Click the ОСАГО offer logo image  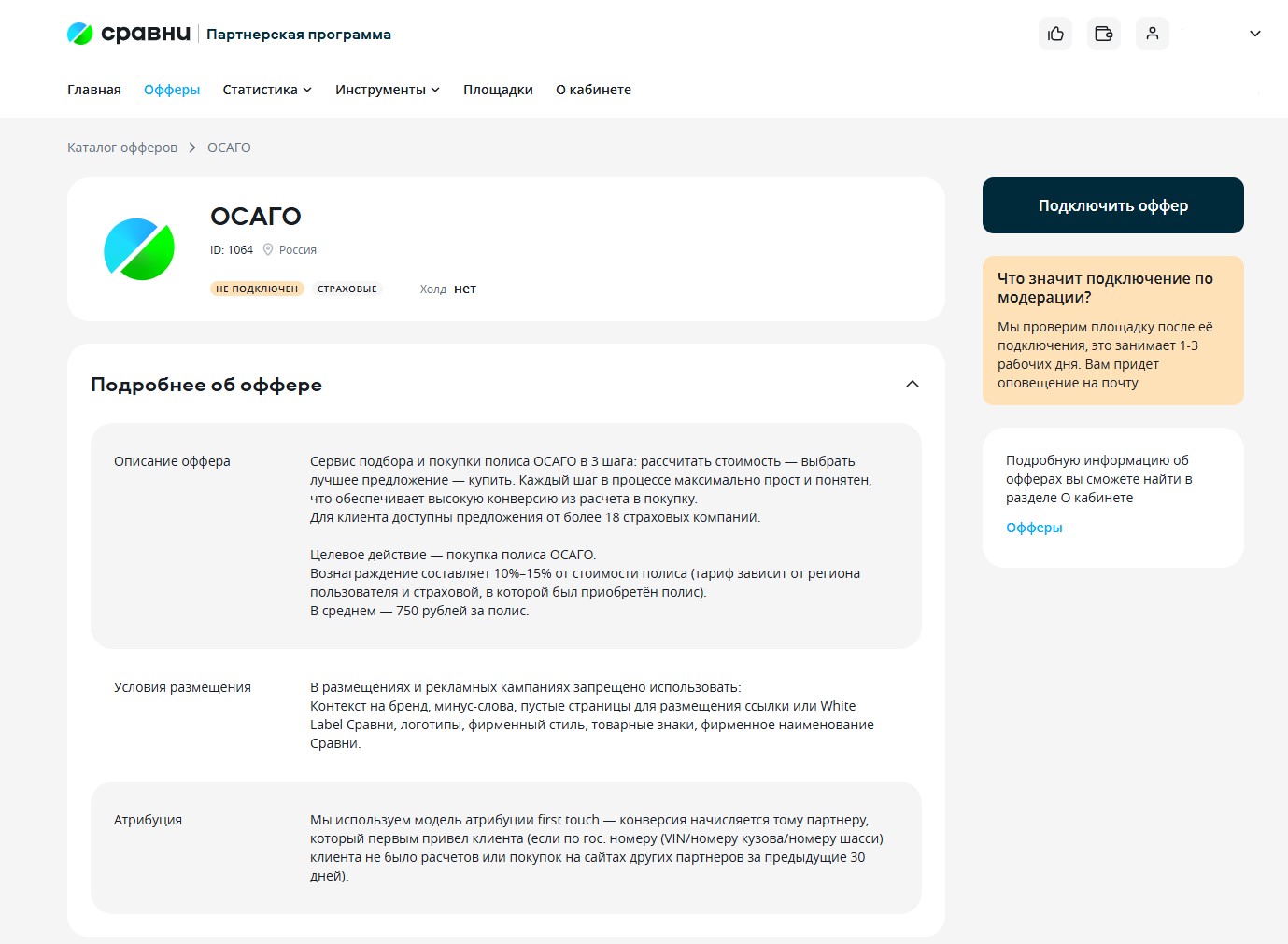click(139, 249)
